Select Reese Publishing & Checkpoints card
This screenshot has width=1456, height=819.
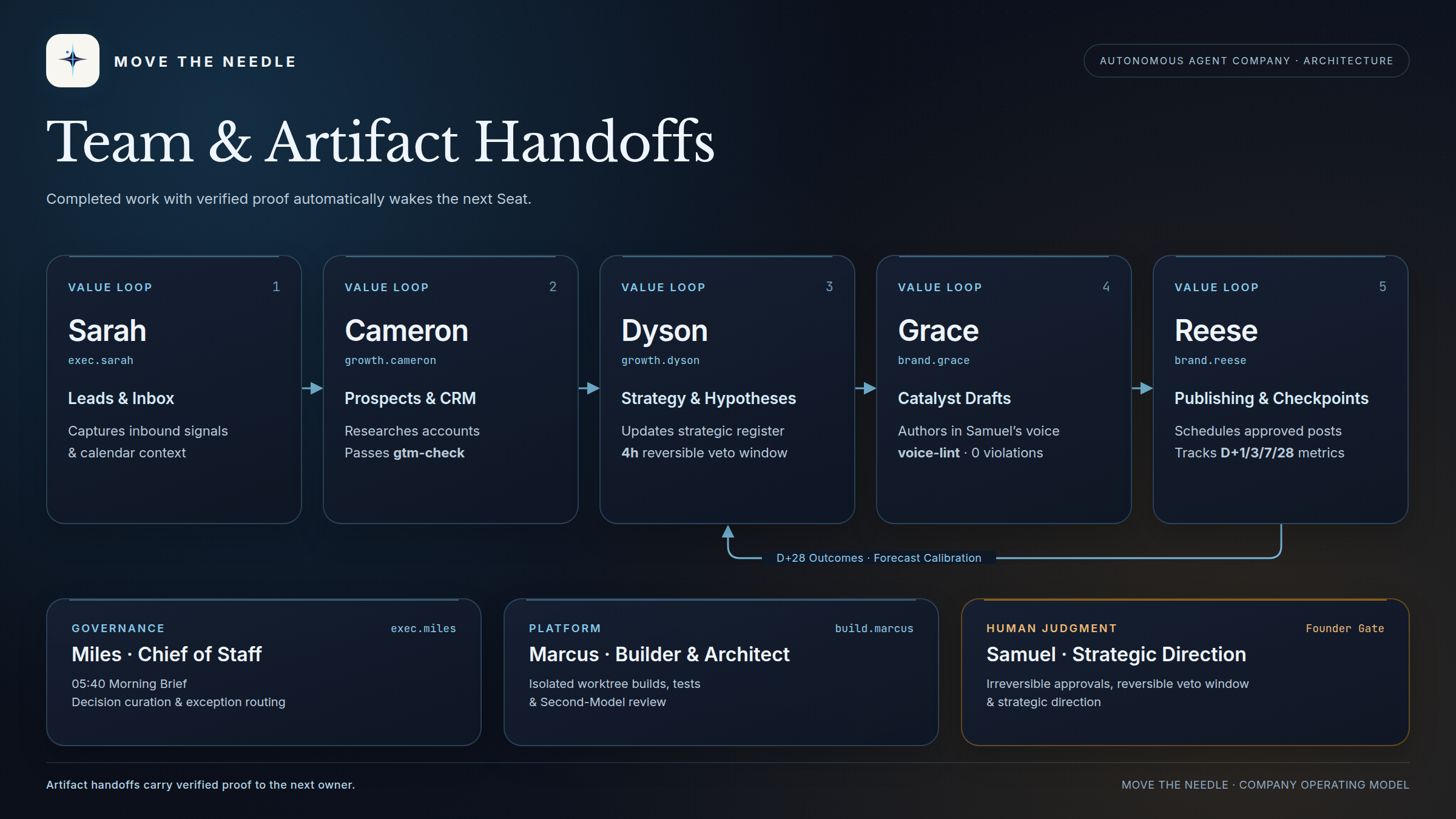click(x=1281, y=389)
